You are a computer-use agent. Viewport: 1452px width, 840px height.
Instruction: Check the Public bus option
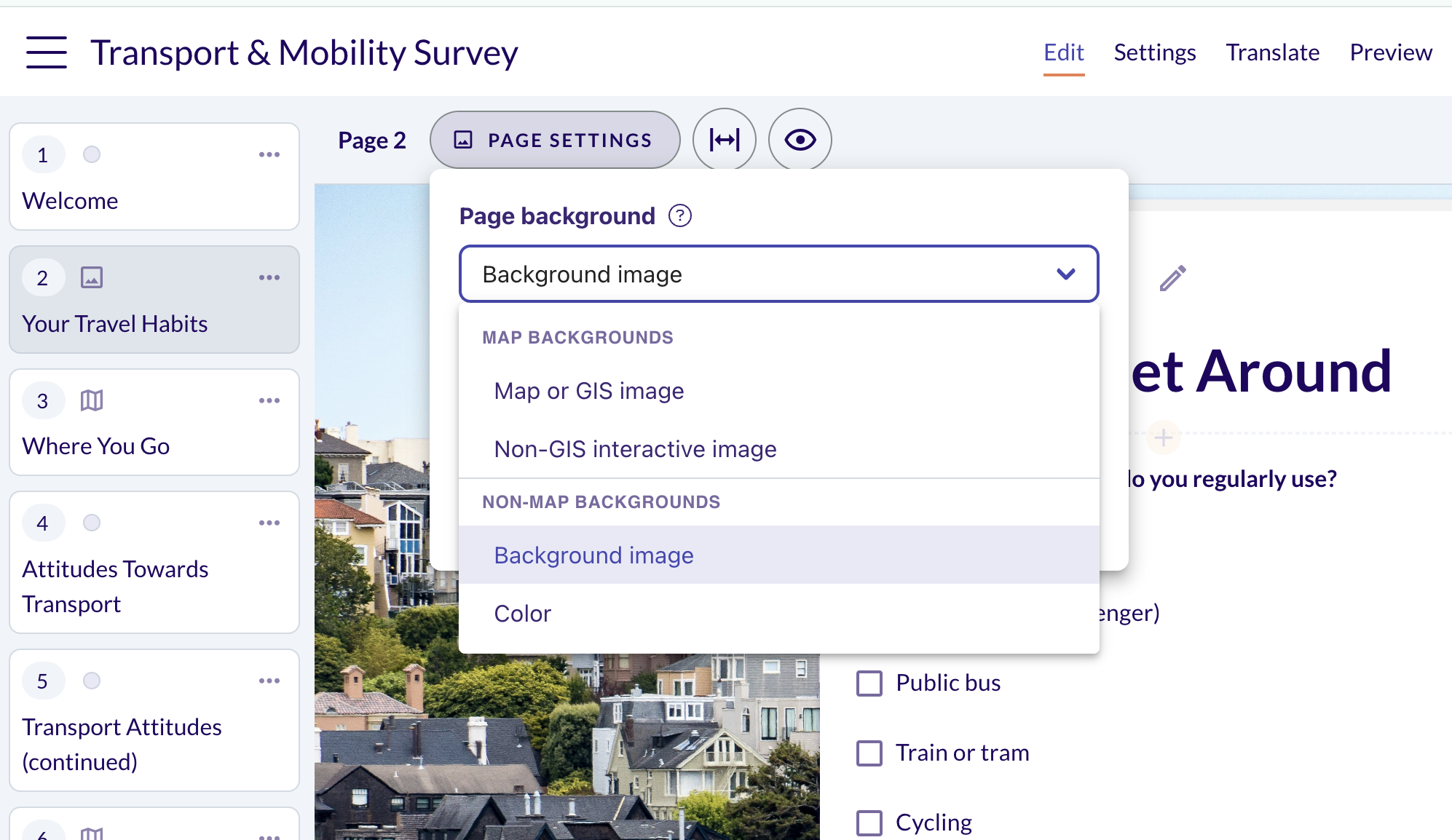tap(869, 684)
